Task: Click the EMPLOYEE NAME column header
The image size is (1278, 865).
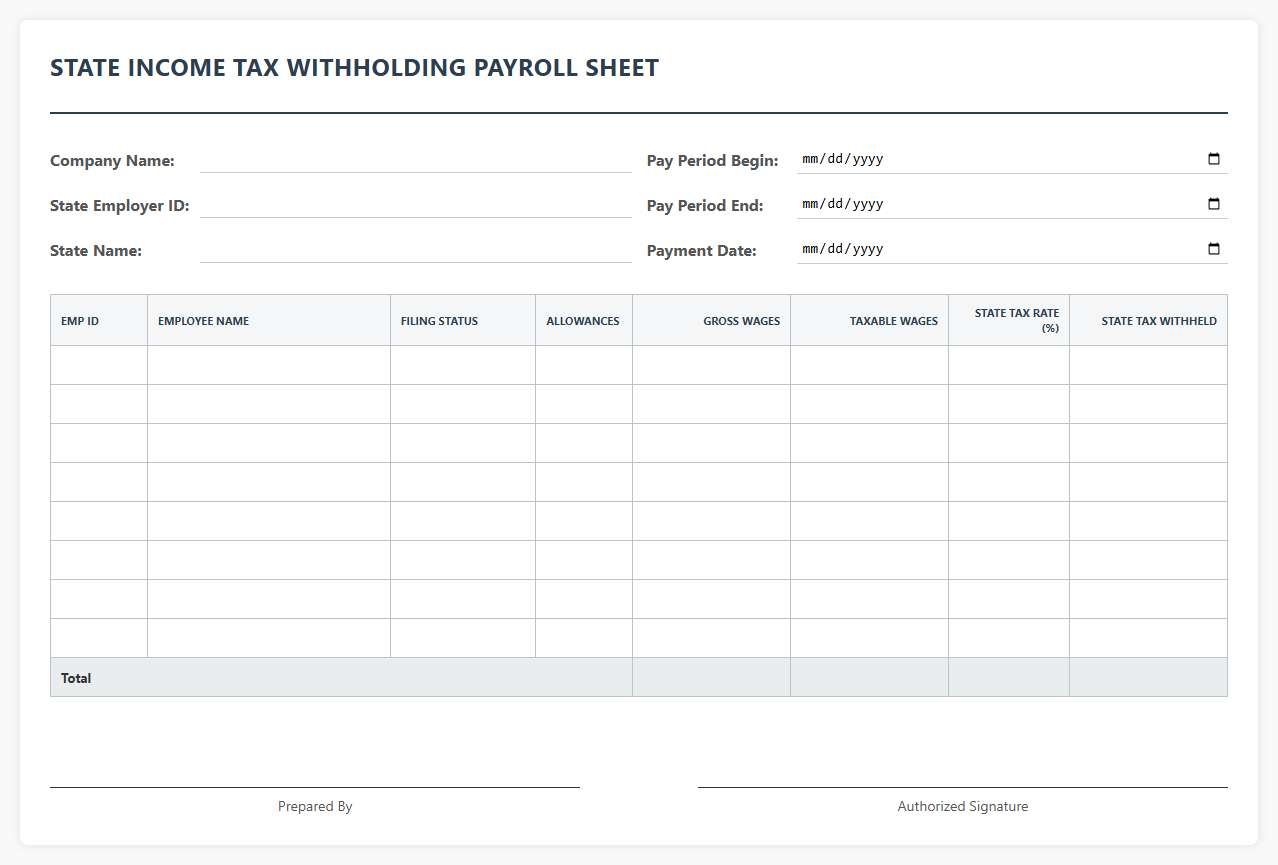Action: 269,321
